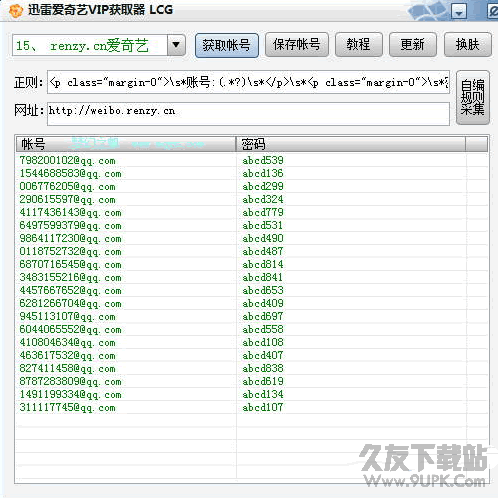498x498 pixels.
Task: Select account 0118752732@qq.com
Action: tap(70, 251)
